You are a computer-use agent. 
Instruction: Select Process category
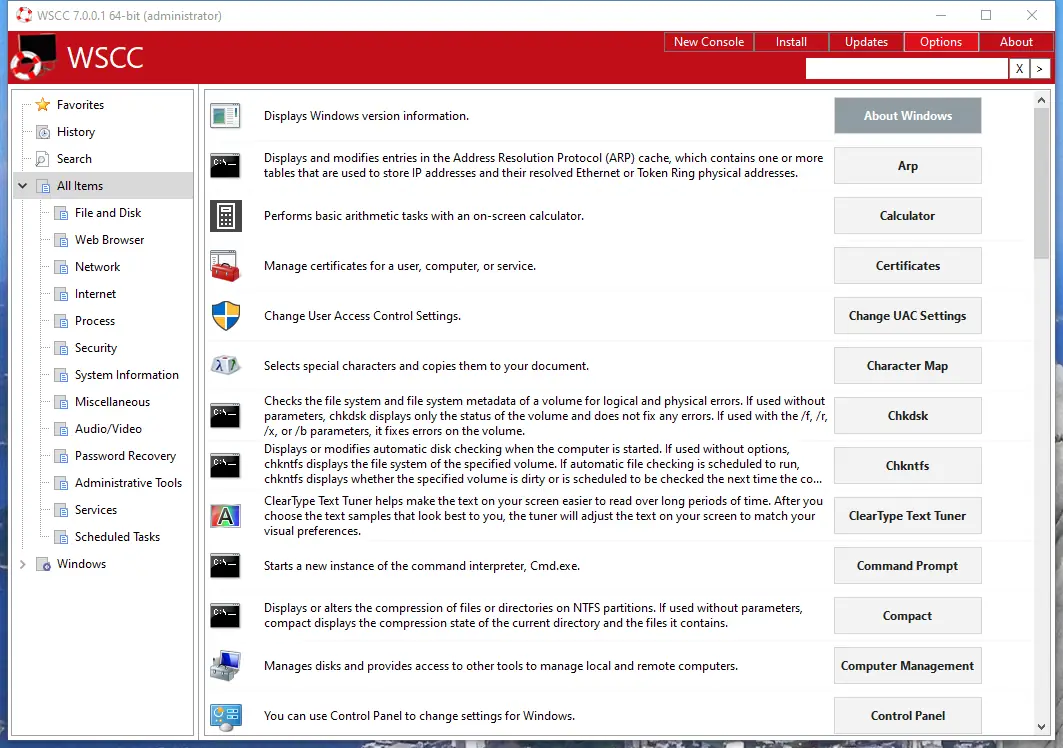click(94, 321)
